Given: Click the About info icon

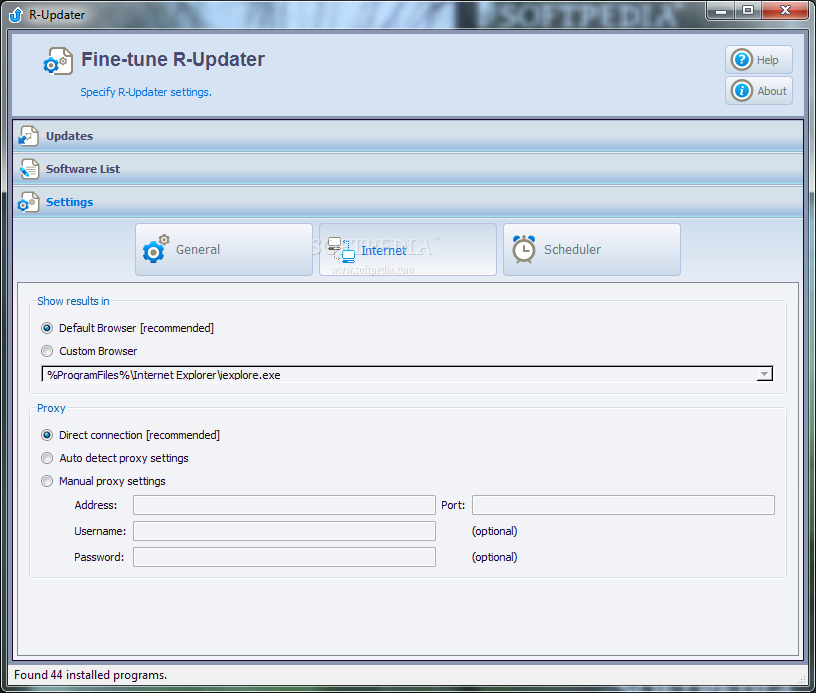Looking at the screenshot, I should point(742,91).
